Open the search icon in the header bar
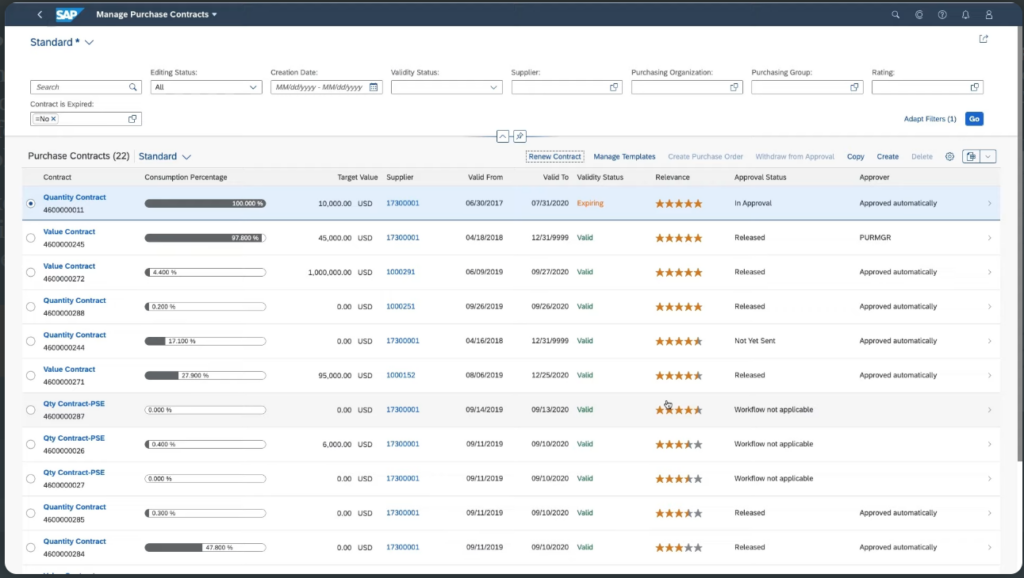The image size is (1024, 578). (895, 14)
